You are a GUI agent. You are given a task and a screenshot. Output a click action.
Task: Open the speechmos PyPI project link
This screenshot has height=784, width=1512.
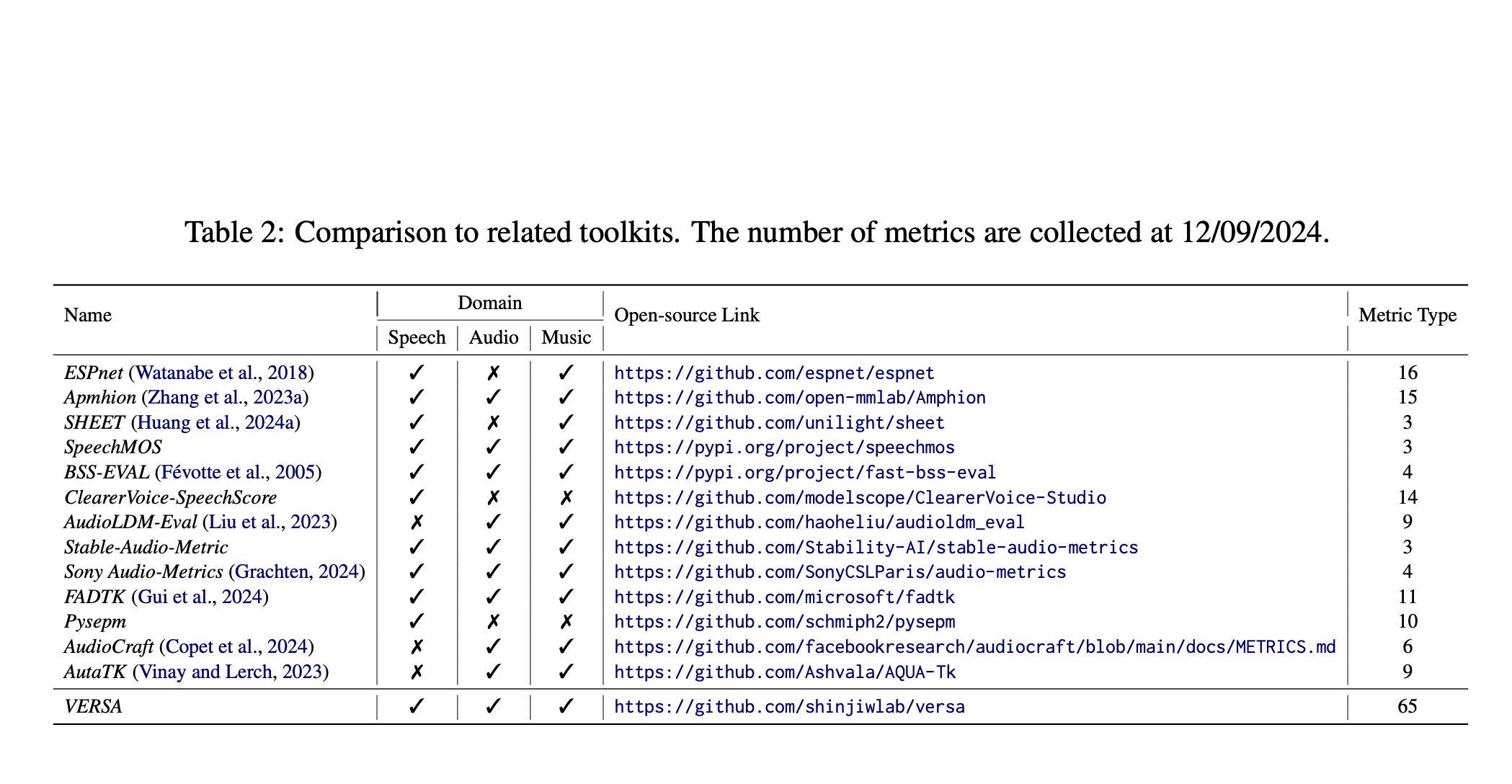tap(784, 447)
